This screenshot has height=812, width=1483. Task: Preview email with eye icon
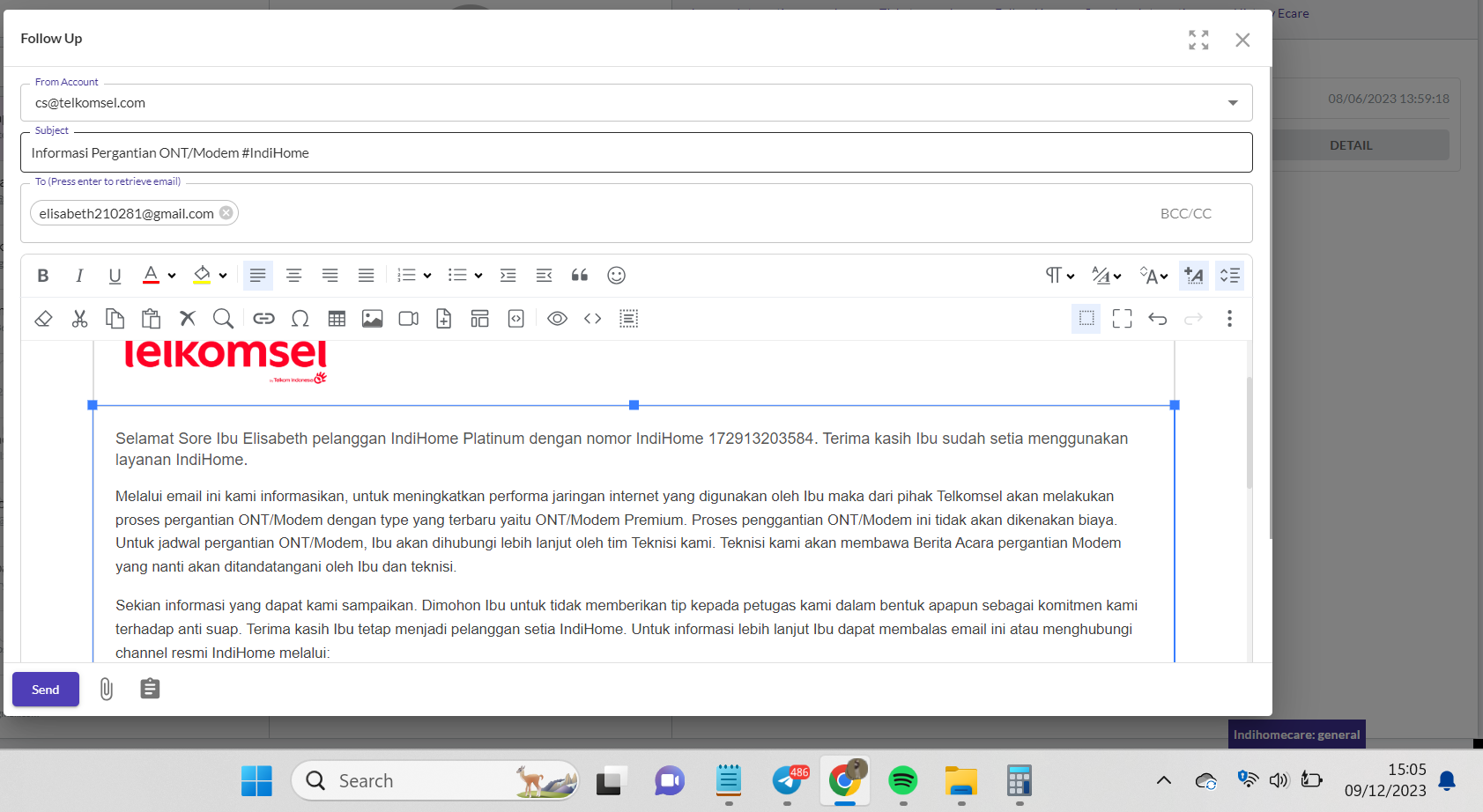[x=557, y=319]
